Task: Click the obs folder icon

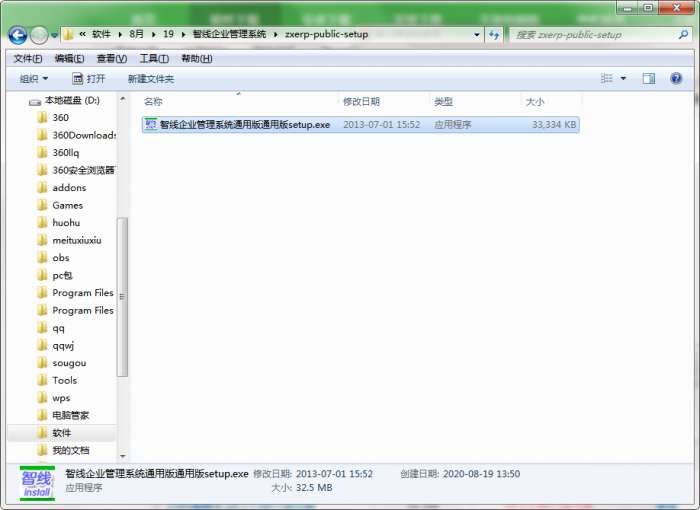Action: (x=42, y=258)
